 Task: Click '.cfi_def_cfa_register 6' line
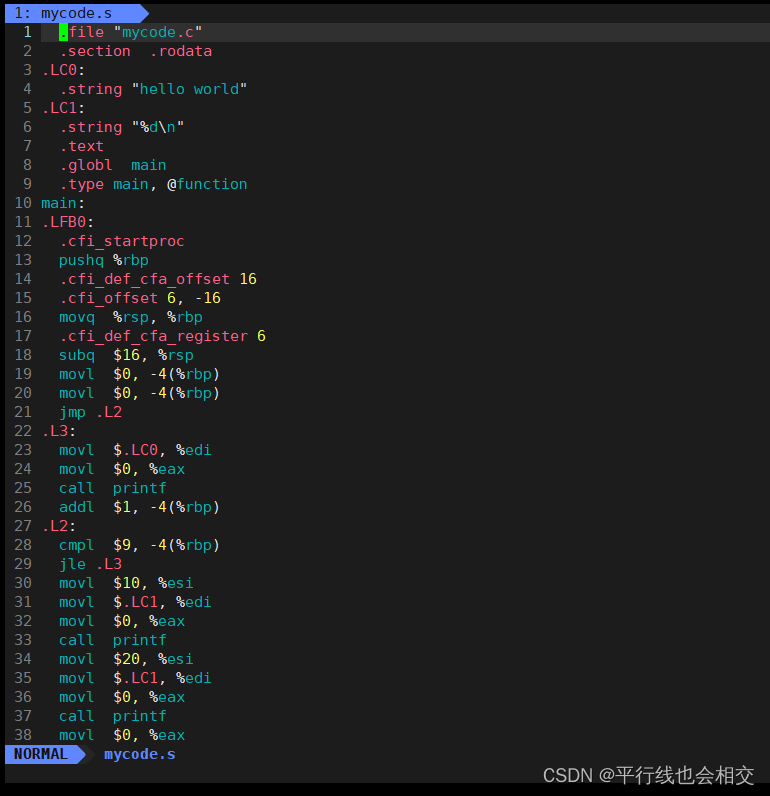click(x=162, y=336)
